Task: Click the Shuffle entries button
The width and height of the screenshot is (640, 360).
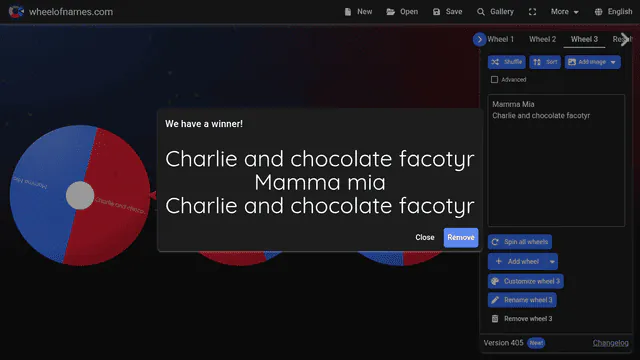Action: [507, 62]
